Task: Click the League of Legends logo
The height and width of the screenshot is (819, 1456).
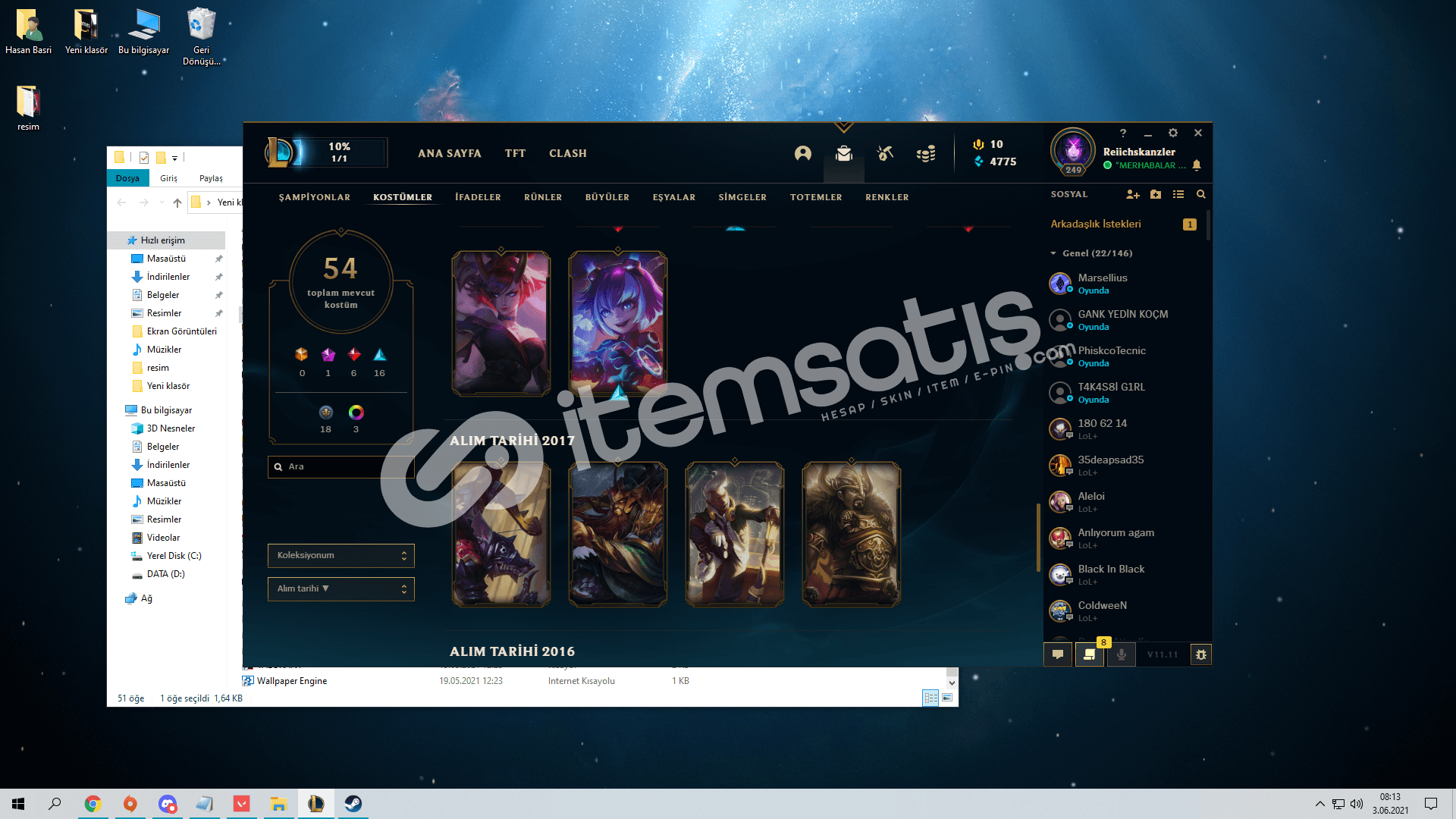Action: (280, 152)
